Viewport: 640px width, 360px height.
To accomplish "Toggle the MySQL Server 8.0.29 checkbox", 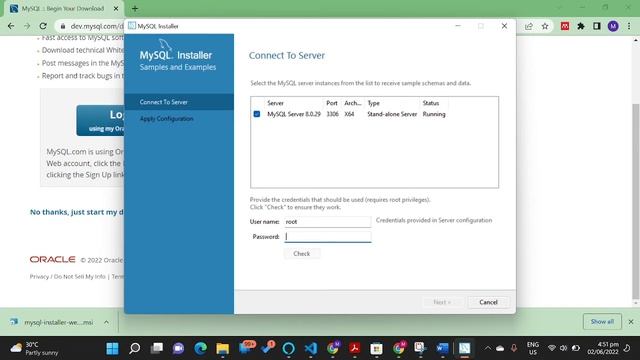I will click(x=256, y=114).
